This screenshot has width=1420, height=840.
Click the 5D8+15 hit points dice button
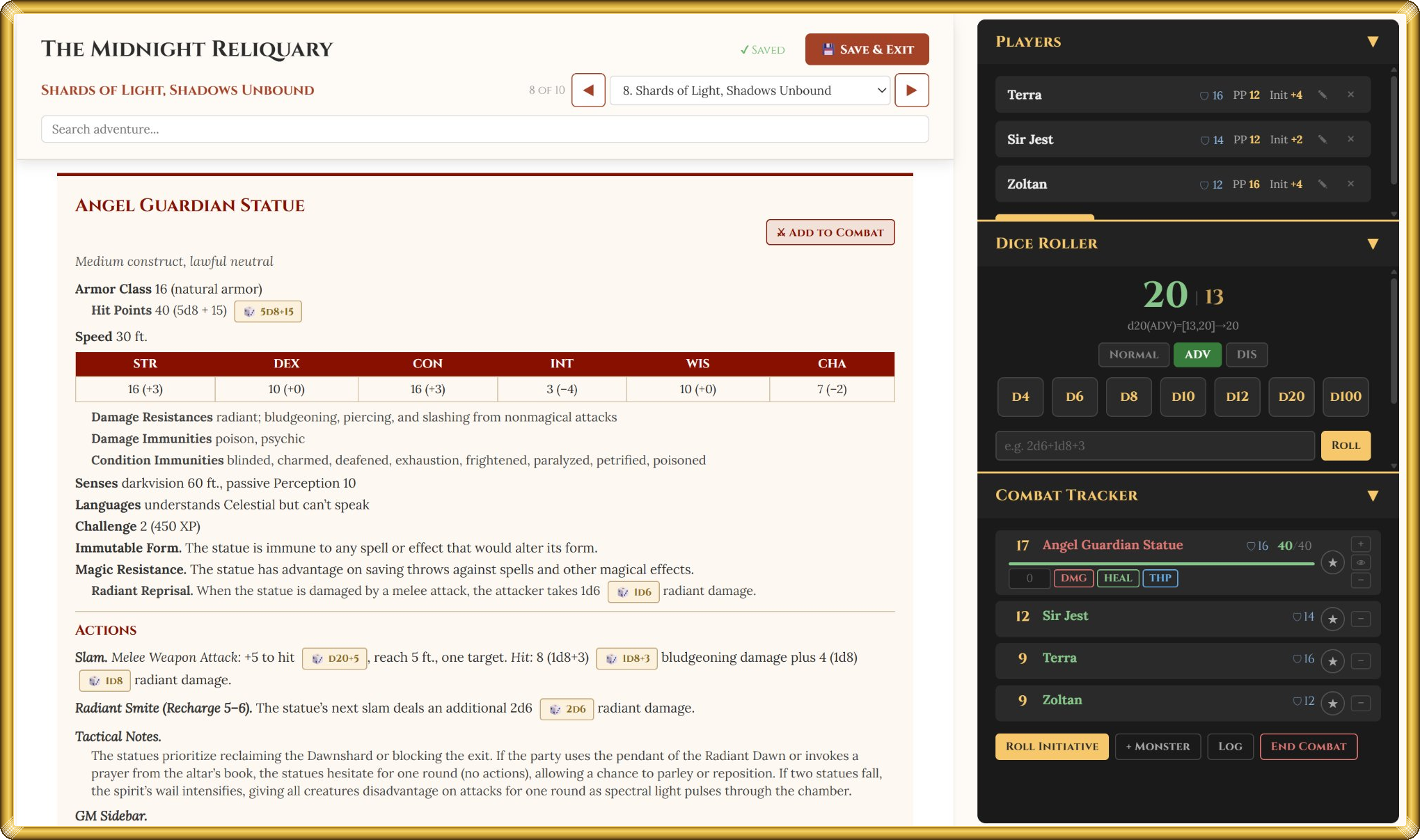click(x=268, y=311)
